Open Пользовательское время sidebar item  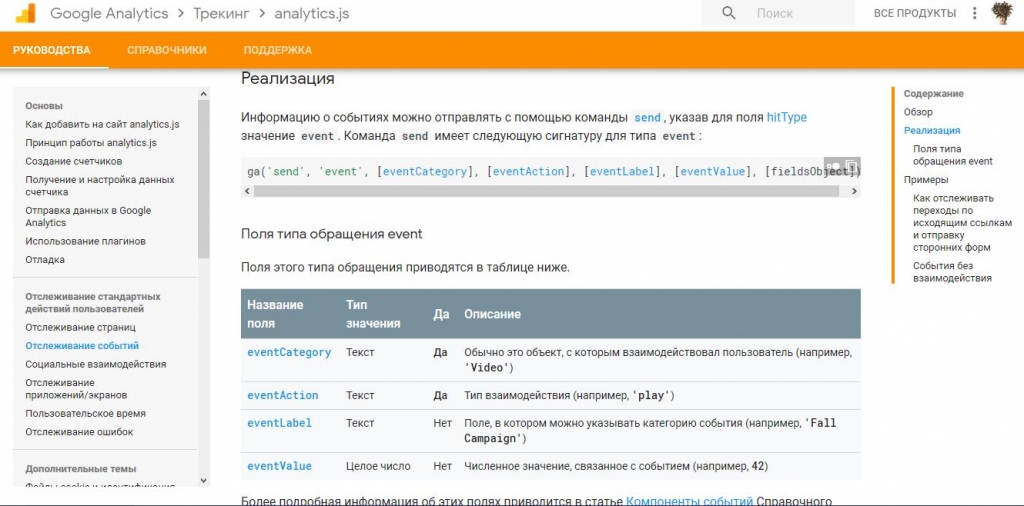tap(86, 413)
